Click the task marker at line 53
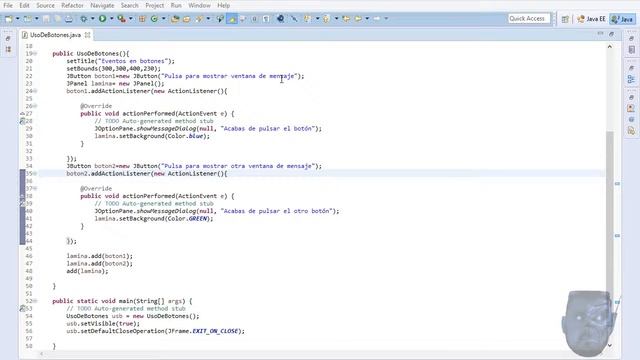This screenshot has width=640, height=360. point(22,309)
